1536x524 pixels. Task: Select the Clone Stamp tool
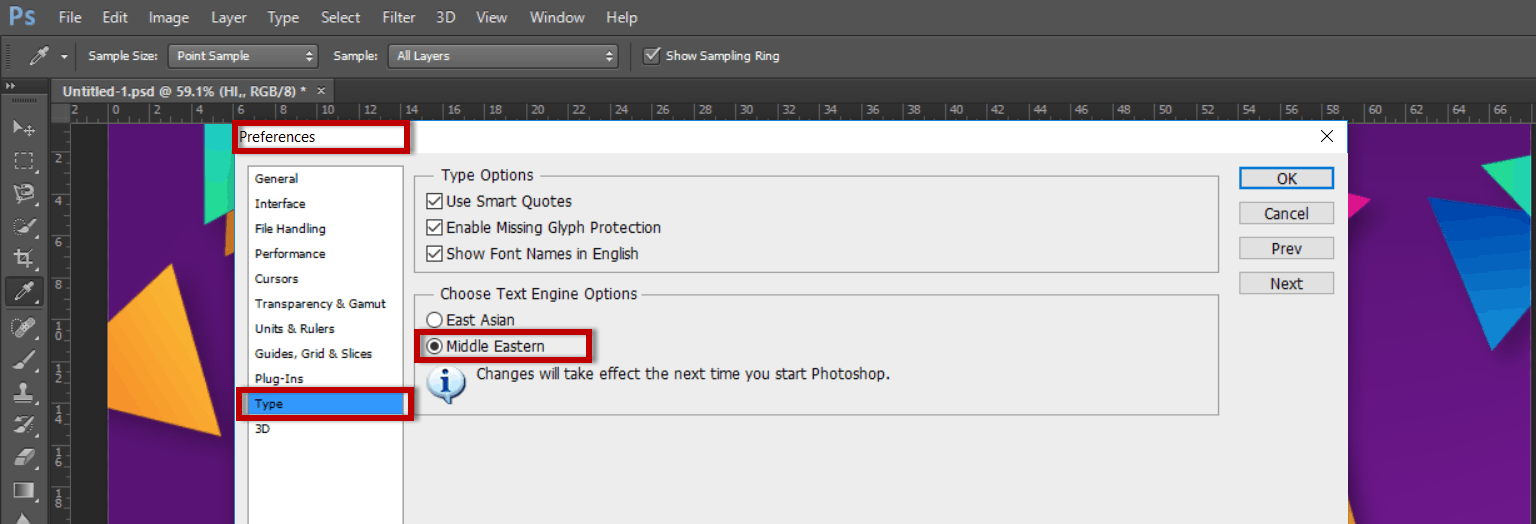coord(23,393)
